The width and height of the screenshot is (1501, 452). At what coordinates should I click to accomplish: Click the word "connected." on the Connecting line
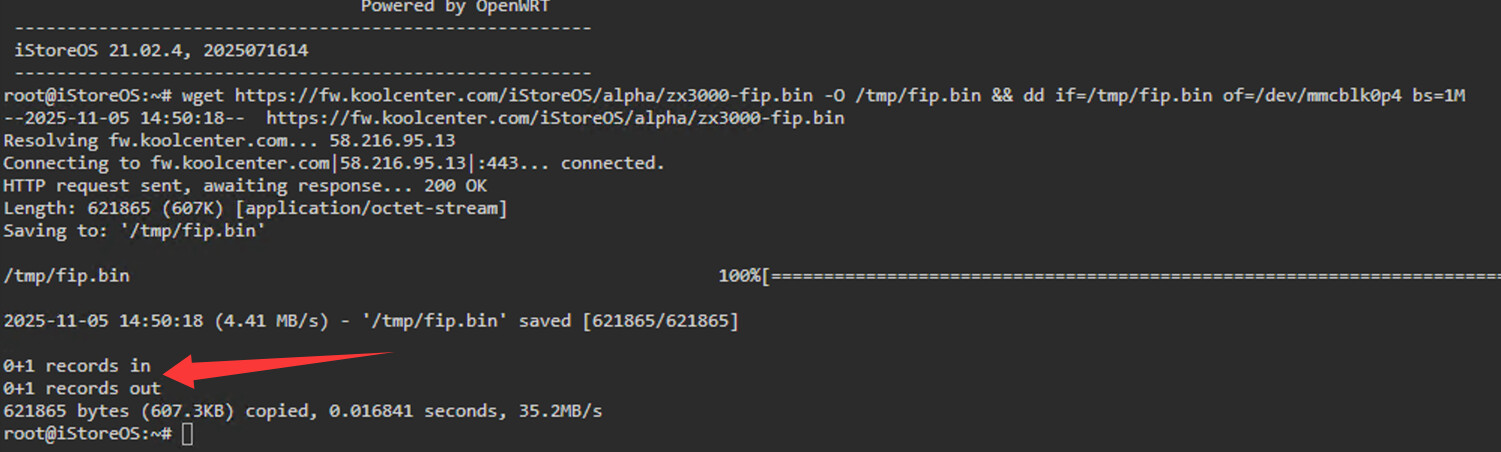(612, 163)
